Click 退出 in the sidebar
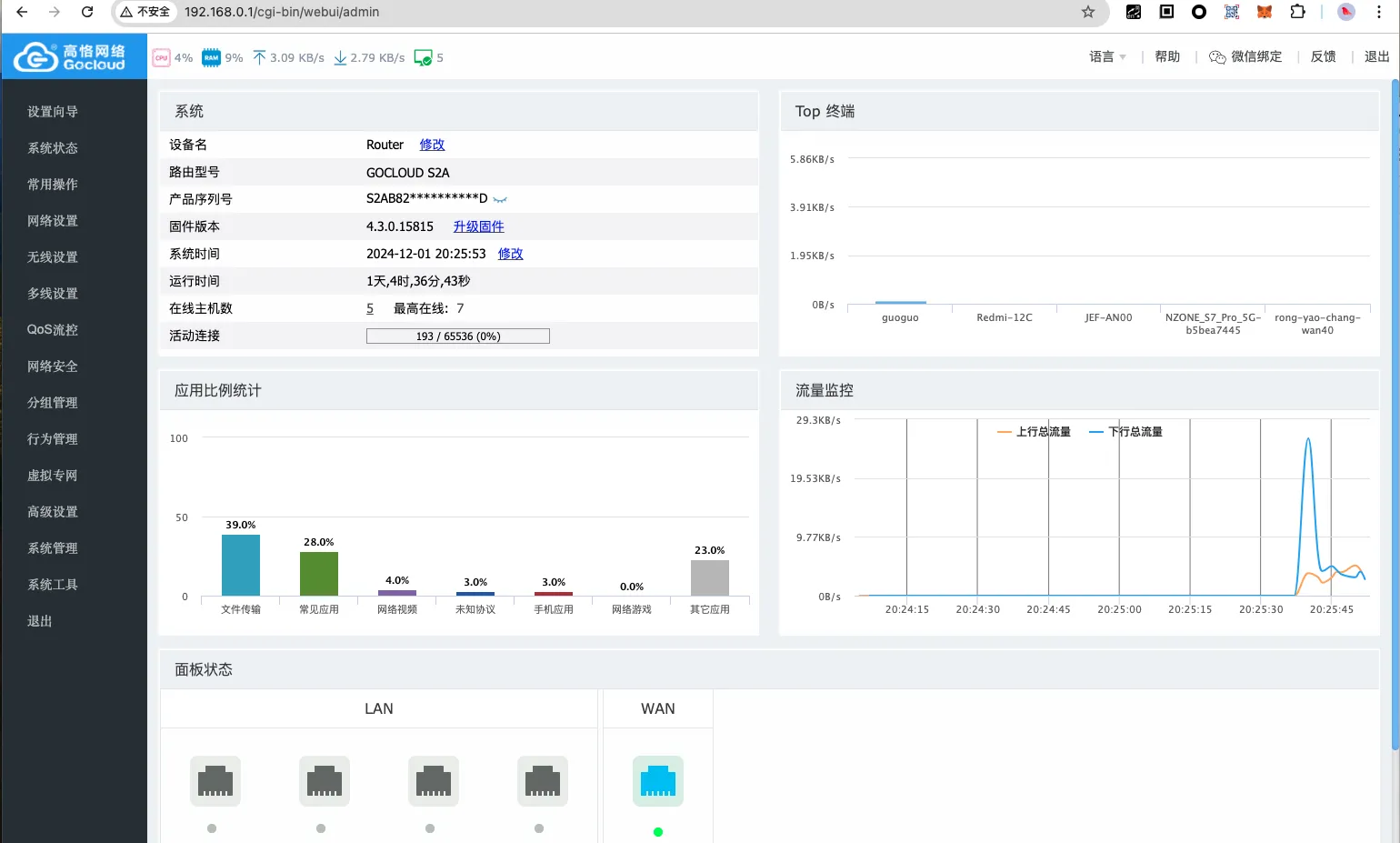Image resolution: width=1400 pixels, height=843 pixels. coord(40,621)
